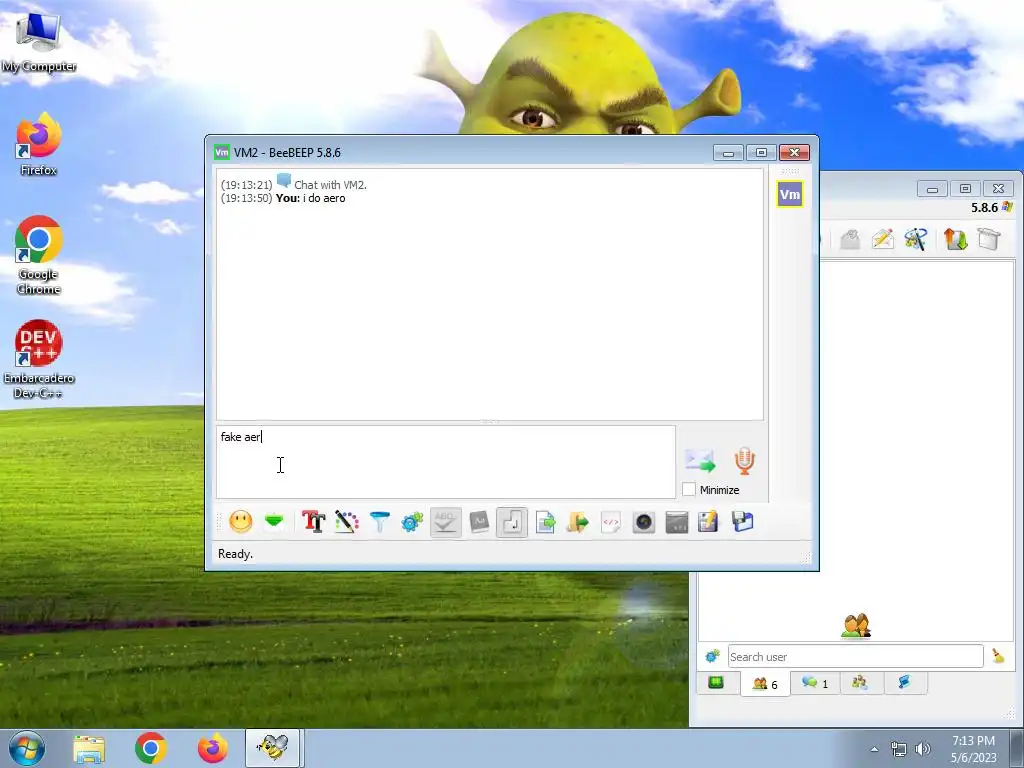Toggle the ABC spell-check button
The image size is (1024, 768).
[x=445, y=522]
